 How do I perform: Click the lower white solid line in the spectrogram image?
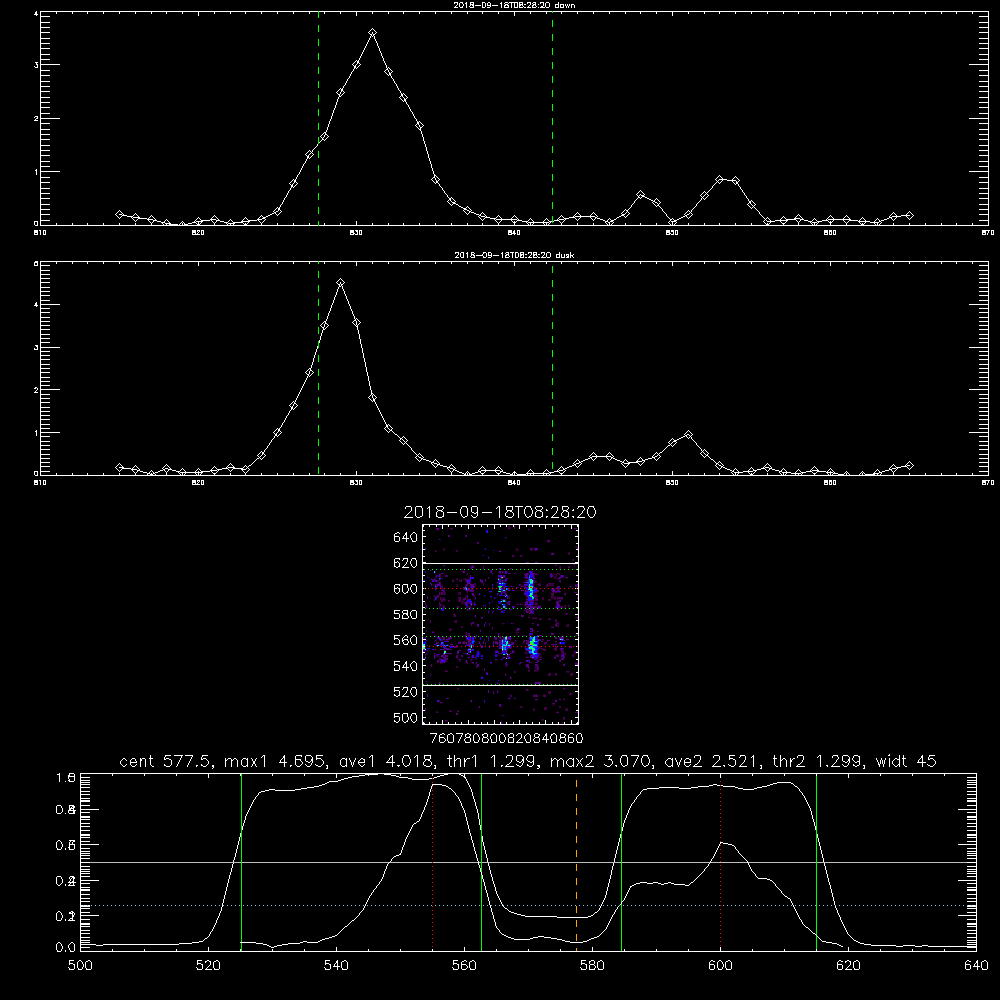pyautogui.click(x=501, y=685)
